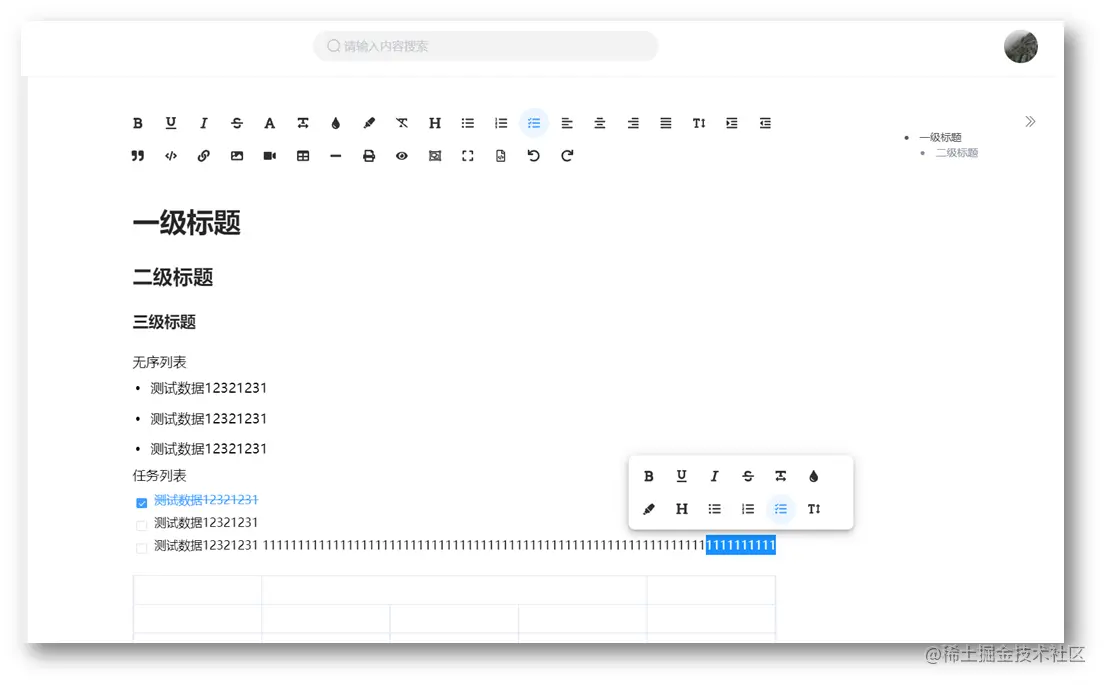Toggle the active task list button in main toolbar
Image resolution: width=1106 pixels, height=685 pixels.
click(534, 123)
